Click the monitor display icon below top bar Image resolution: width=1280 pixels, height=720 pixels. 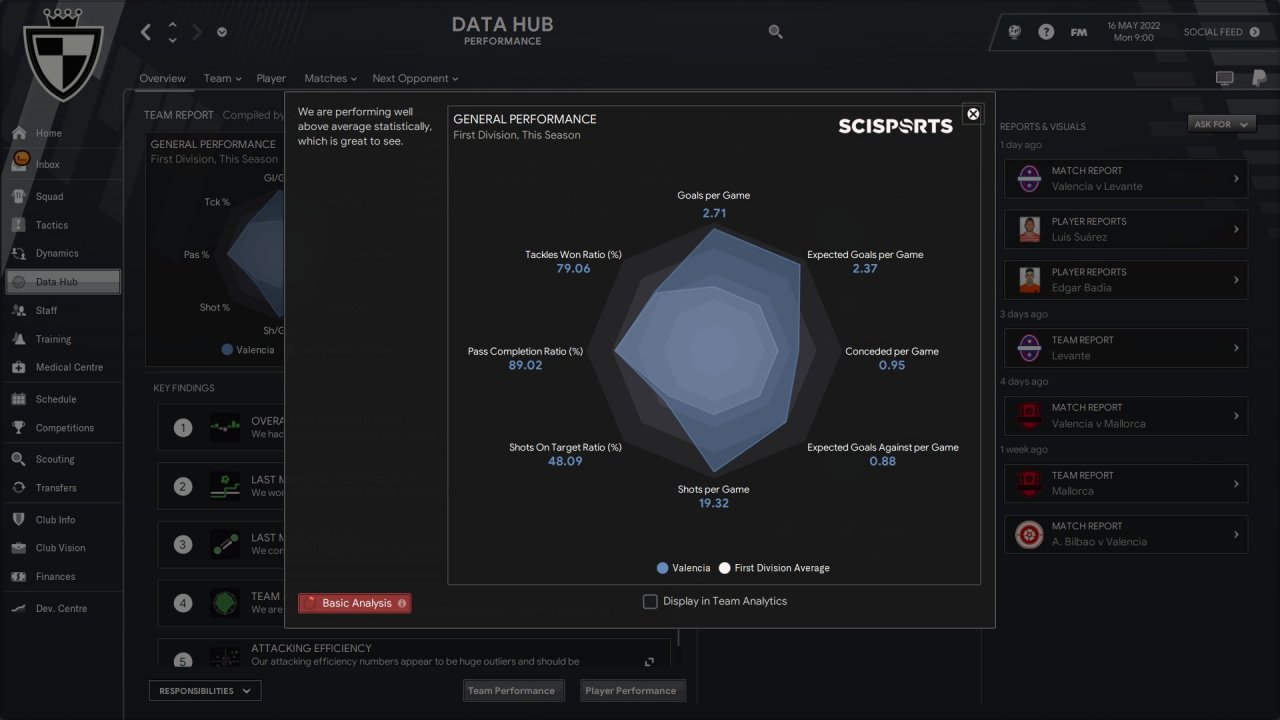click(1224, 78)
